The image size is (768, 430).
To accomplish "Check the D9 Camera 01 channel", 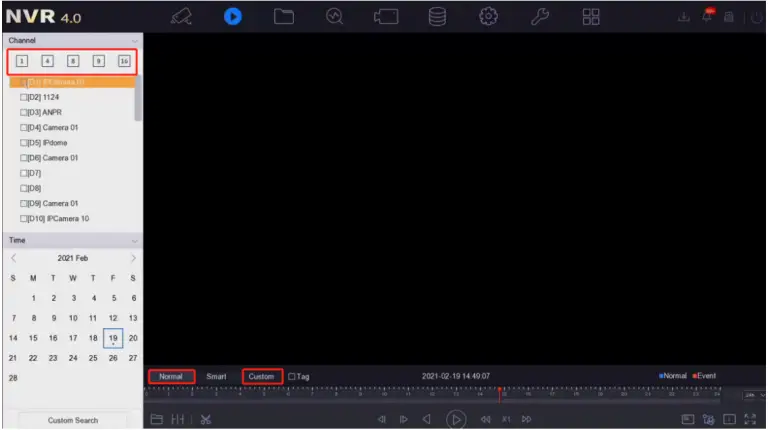I will (x=24, y=204).
